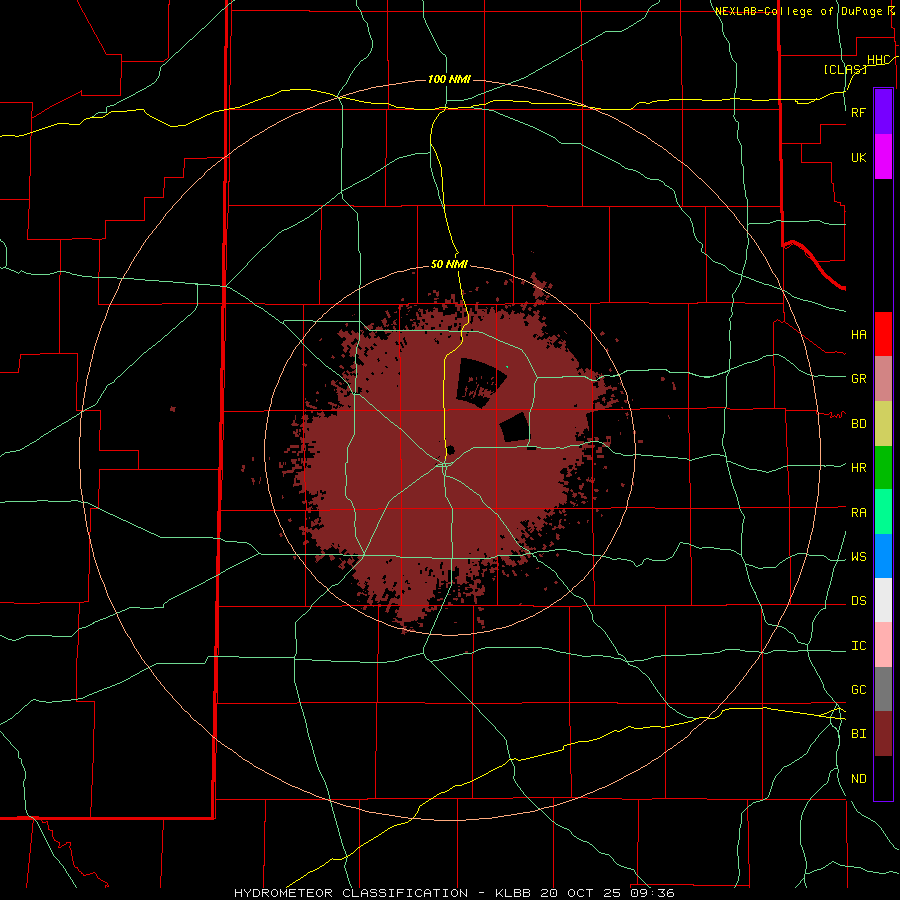Screen dimensions: 900x900
Task: Click the magenta UK color swatch
Action: pos(883,157)
